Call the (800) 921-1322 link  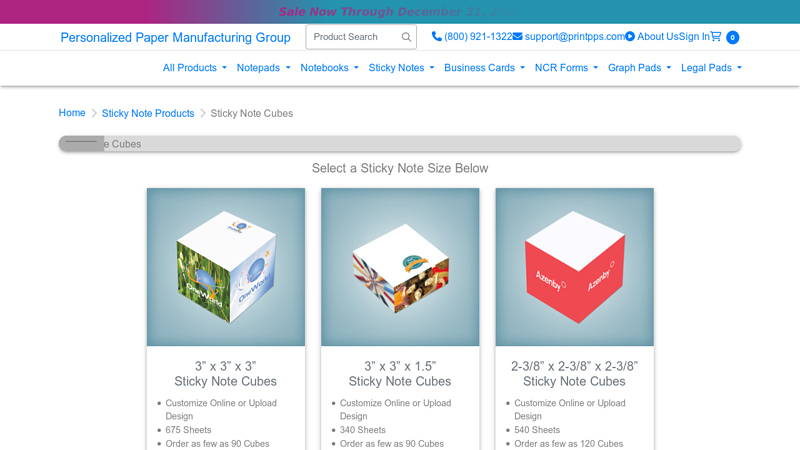(x=478, y=37)
